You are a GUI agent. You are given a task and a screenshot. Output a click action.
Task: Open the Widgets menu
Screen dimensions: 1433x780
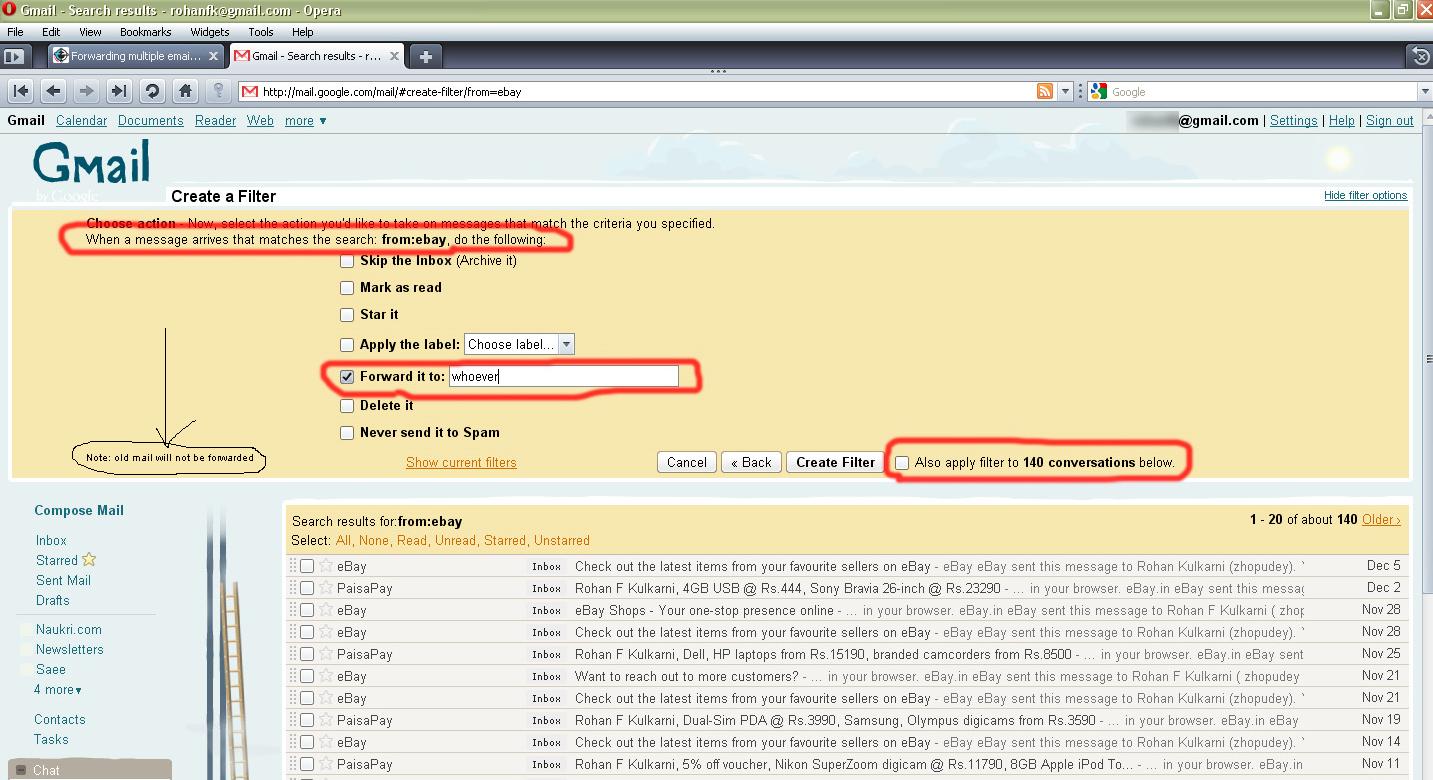pos(210,32)
